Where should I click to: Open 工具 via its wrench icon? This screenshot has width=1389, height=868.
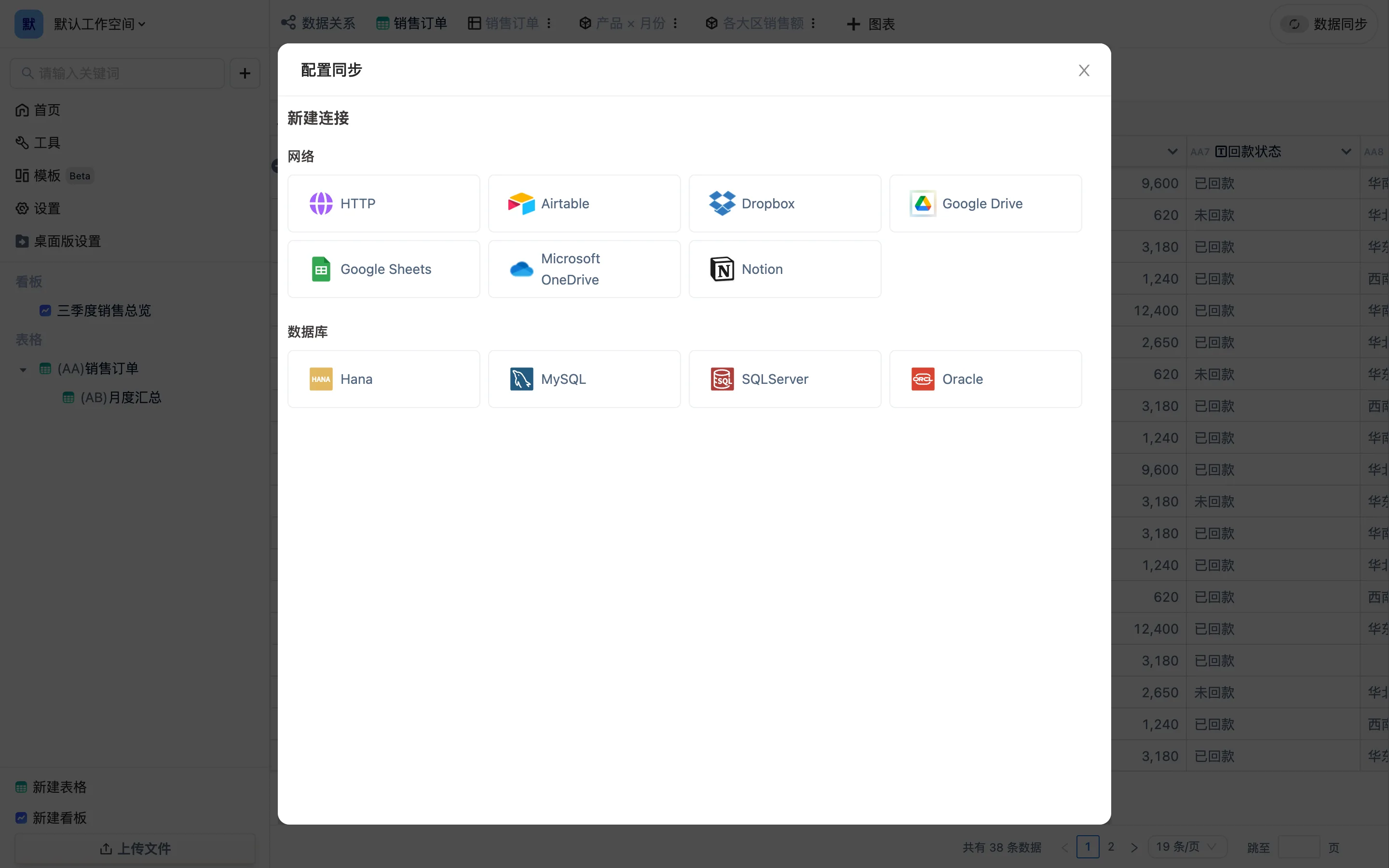[22, 143]
